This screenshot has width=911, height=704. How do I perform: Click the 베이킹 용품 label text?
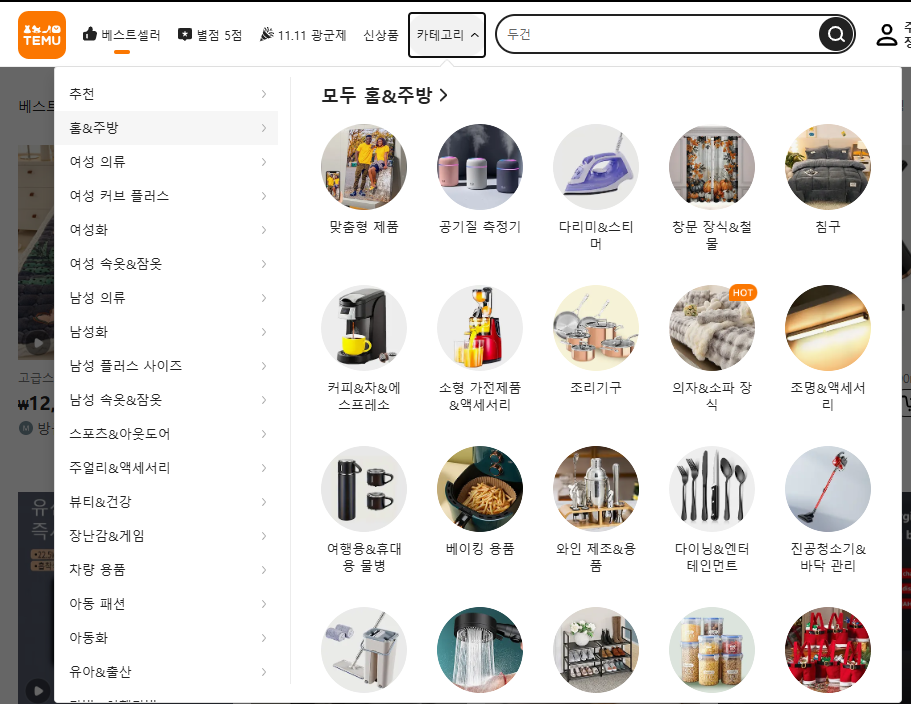[480, 549]
